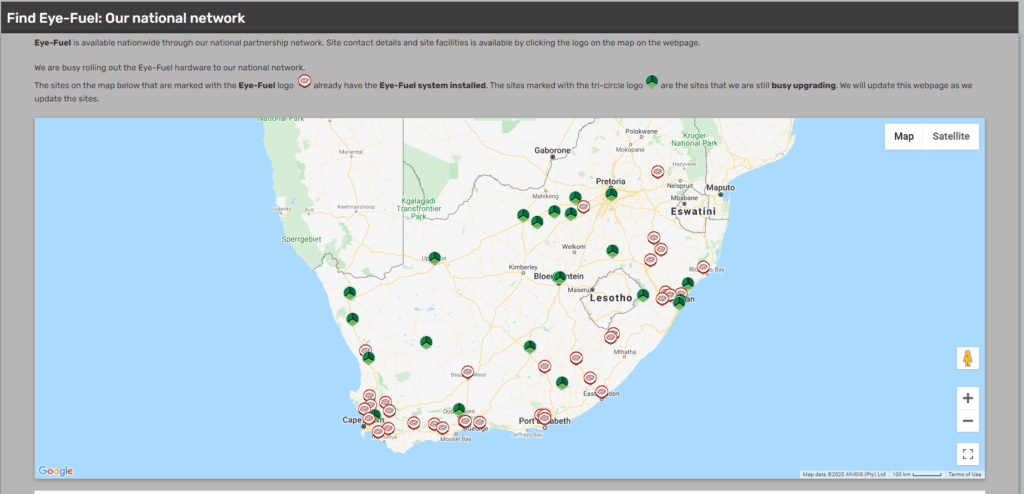Select the Map view tab
Screen dimensions: 1024x494
[904, 137]
